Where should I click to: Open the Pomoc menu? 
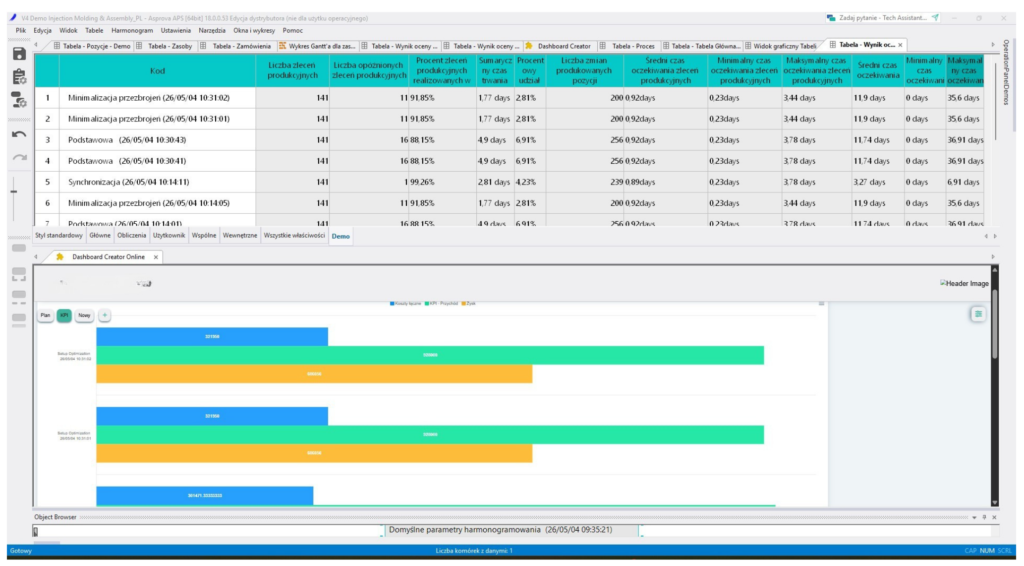293,31
